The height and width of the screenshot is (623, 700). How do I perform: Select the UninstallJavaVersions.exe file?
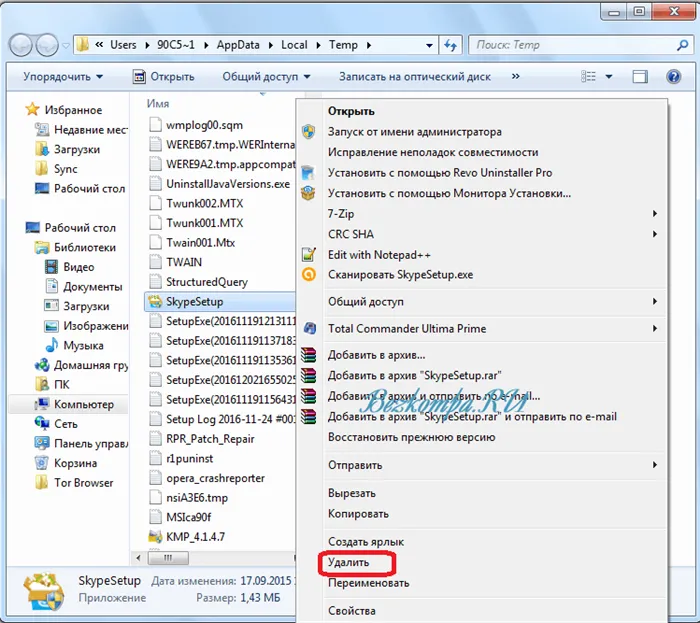click(220, 184)
